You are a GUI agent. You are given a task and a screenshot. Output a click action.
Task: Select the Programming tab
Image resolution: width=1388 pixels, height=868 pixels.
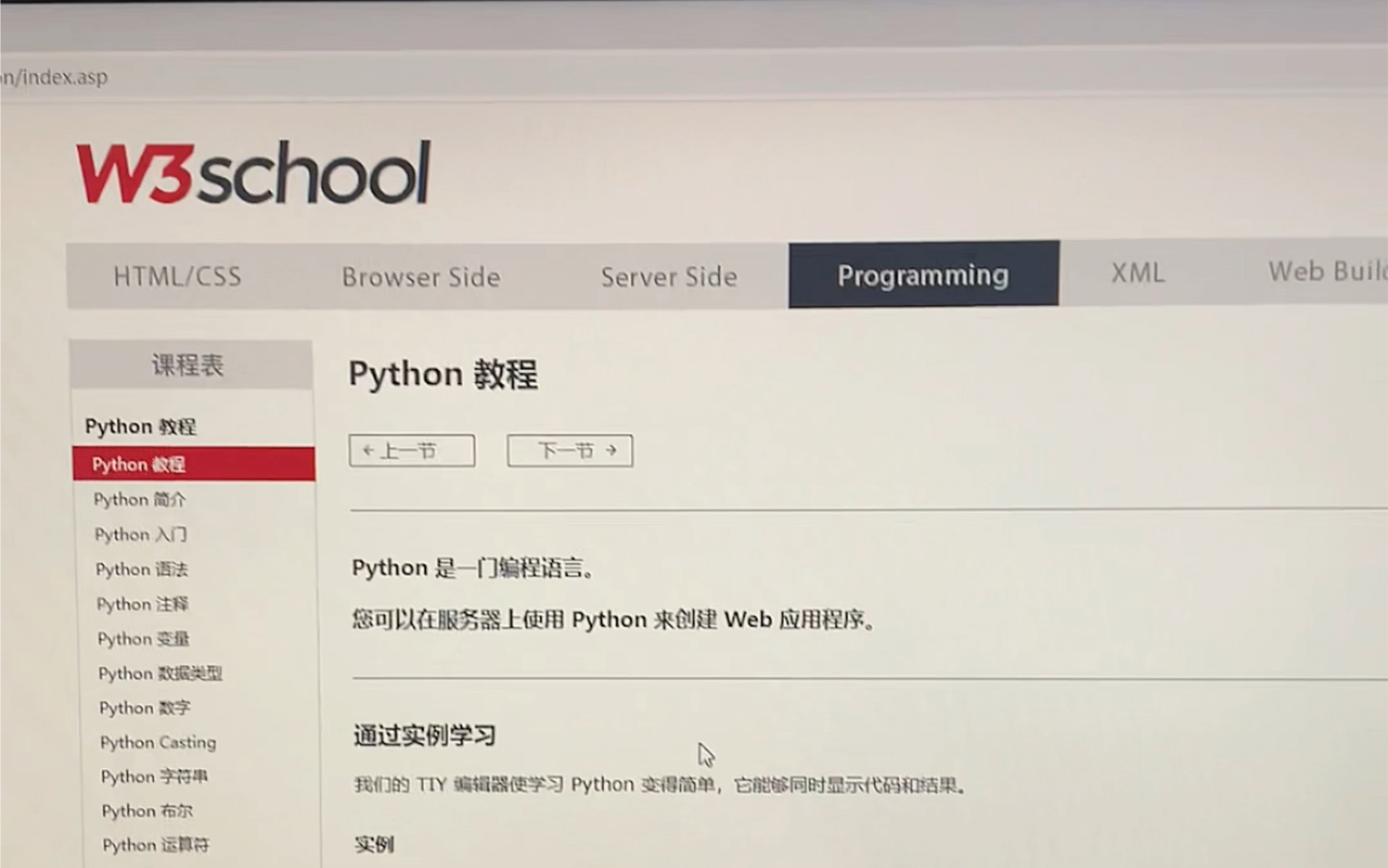[x=921, y=275]
